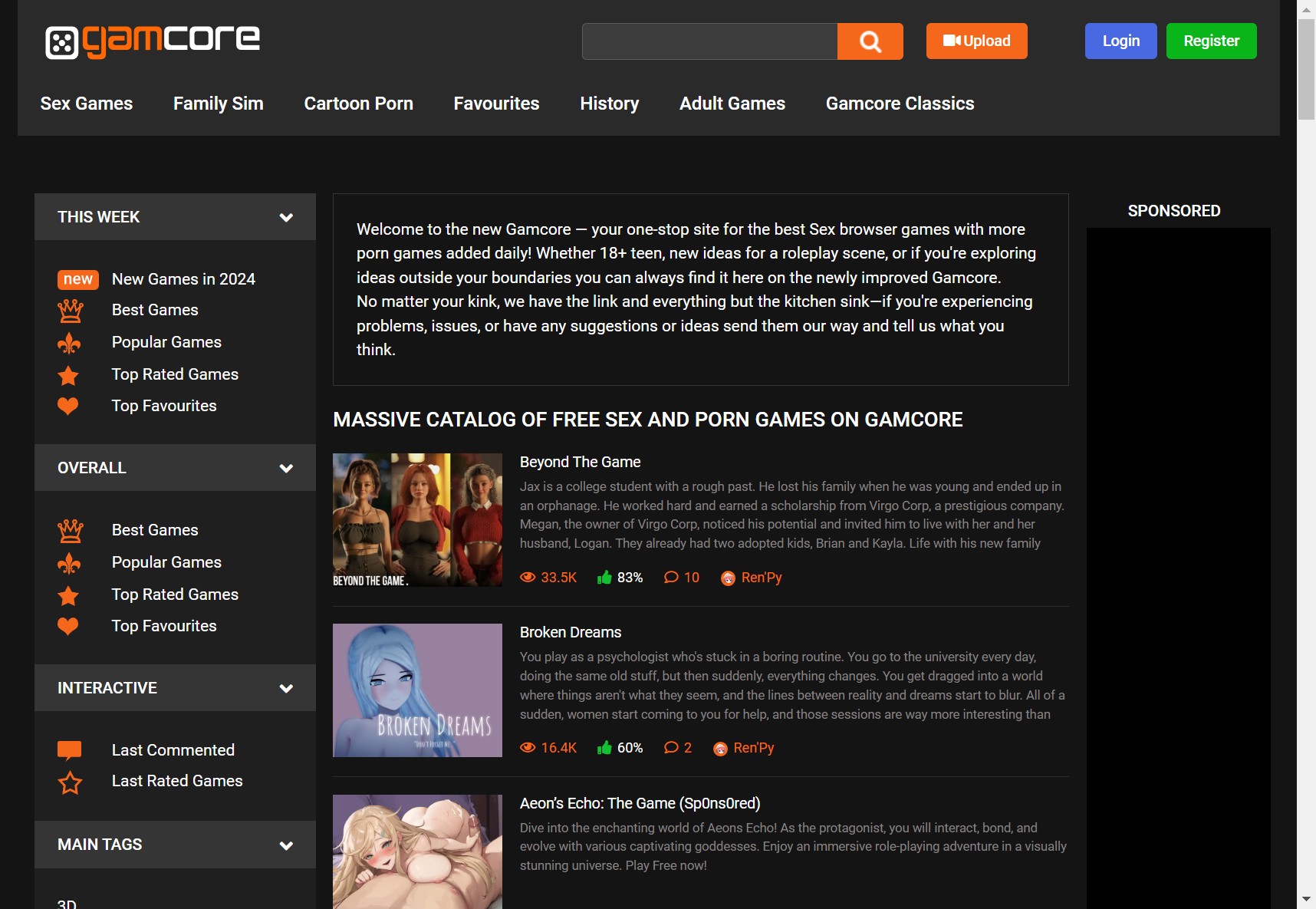The image size is (1316, 909).
Task: Click the eye views icon on Broken Dreams
Action: pyautogui.click(x=528, y=748)
